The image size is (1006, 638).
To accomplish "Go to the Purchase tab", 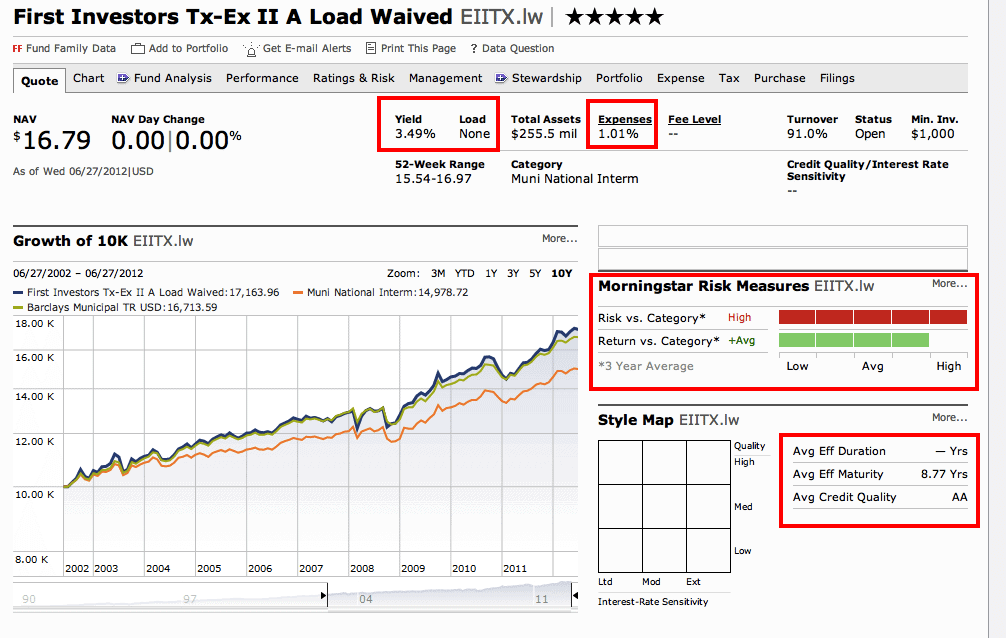I will (x=780, y=78).
